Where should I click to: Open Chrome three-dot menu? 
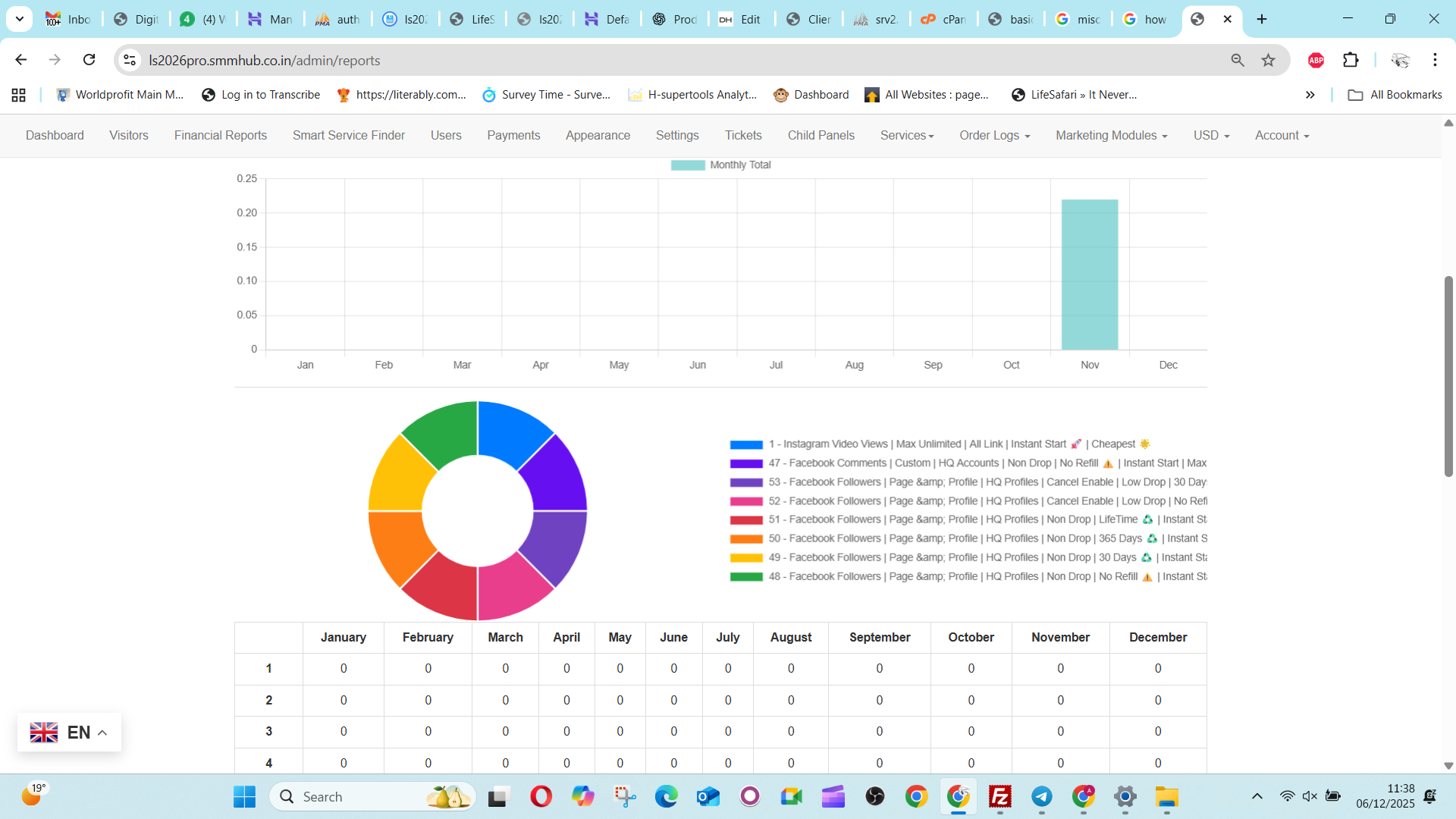tap(1435, 60)
